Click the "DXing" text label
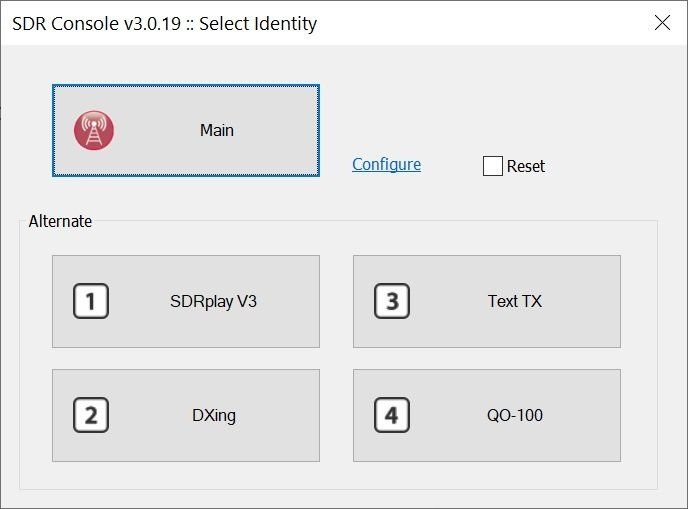 214,415
